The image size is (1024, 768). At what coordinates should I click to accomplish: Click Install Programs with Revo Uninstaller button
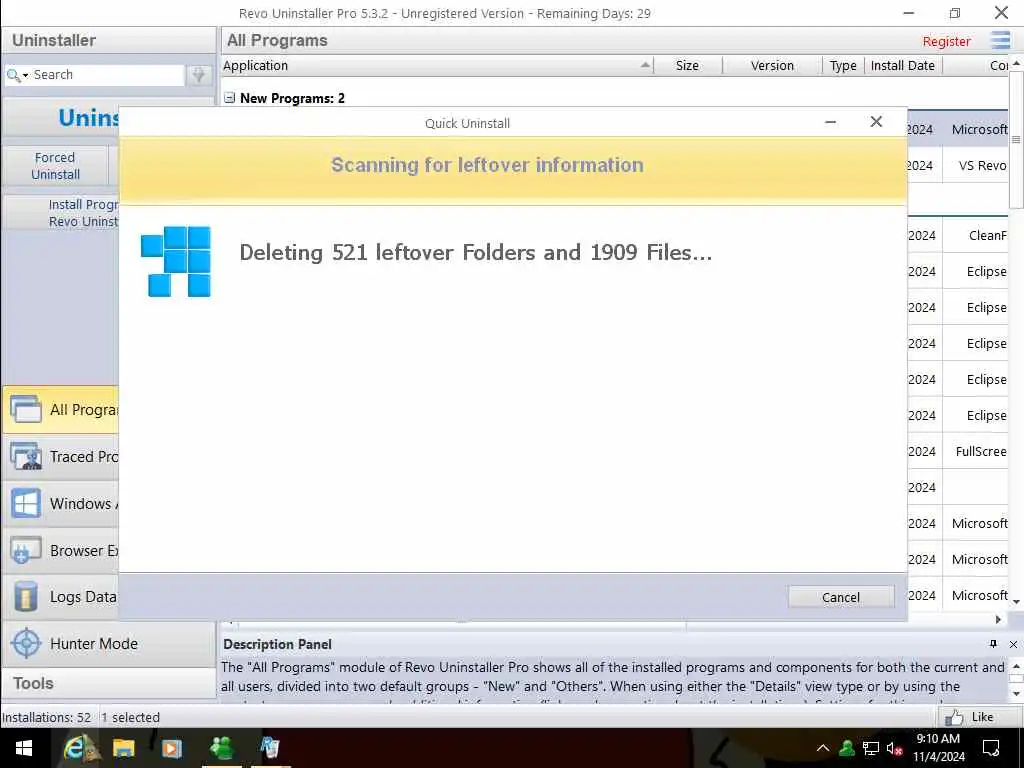[x=61, y=213]
